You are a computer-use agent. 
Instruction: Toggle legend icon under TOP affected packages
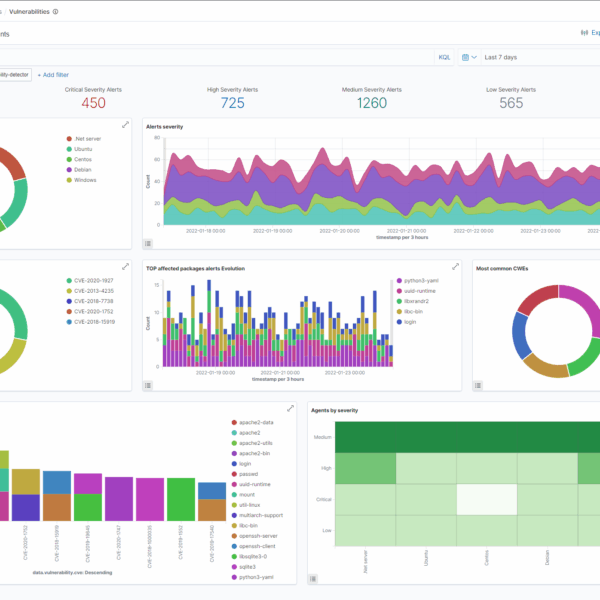148,383
